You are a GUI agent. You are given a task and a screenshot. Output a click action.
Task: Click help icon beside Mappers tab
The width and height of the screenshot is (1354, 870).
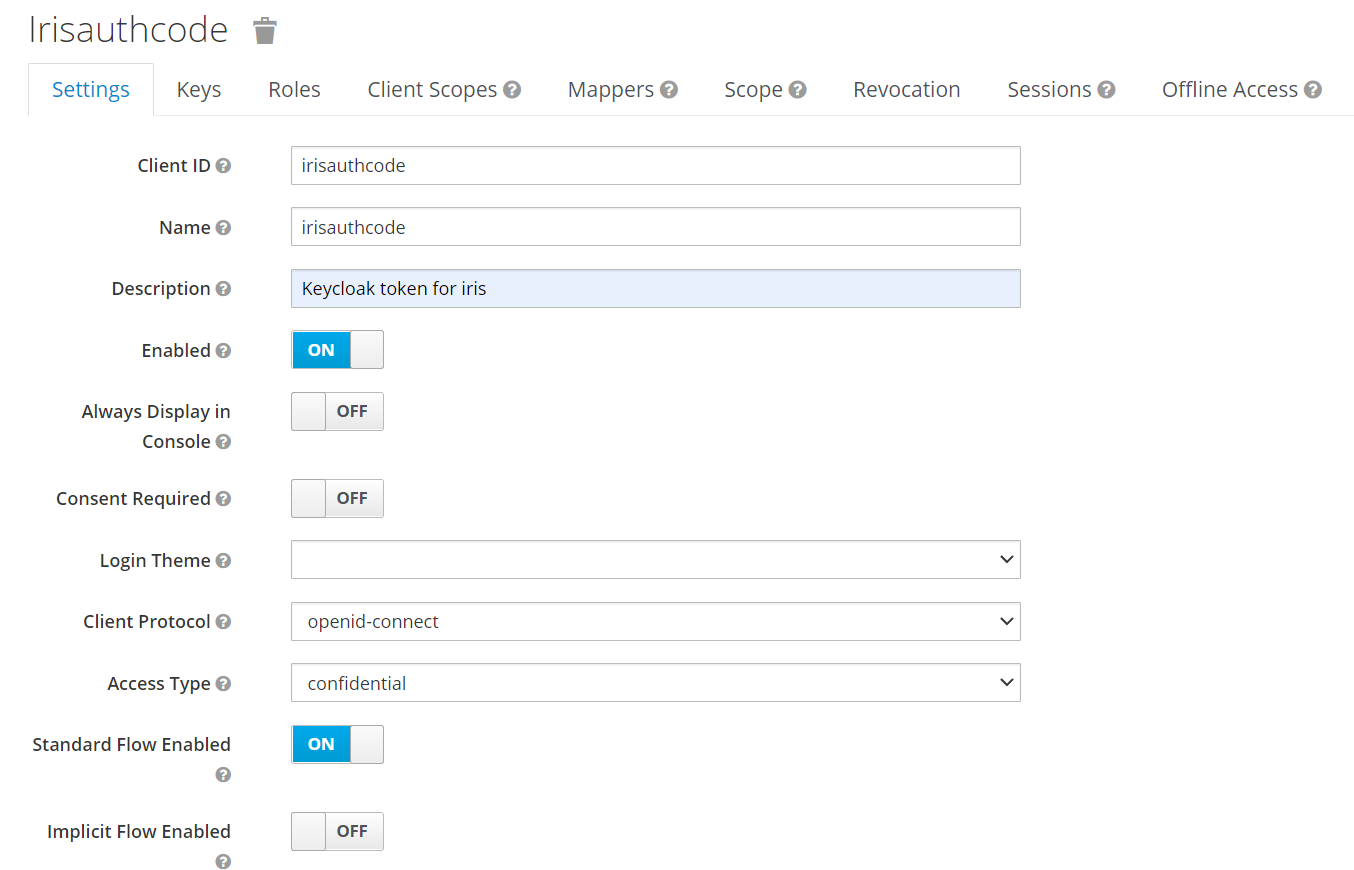pos(669,90)
